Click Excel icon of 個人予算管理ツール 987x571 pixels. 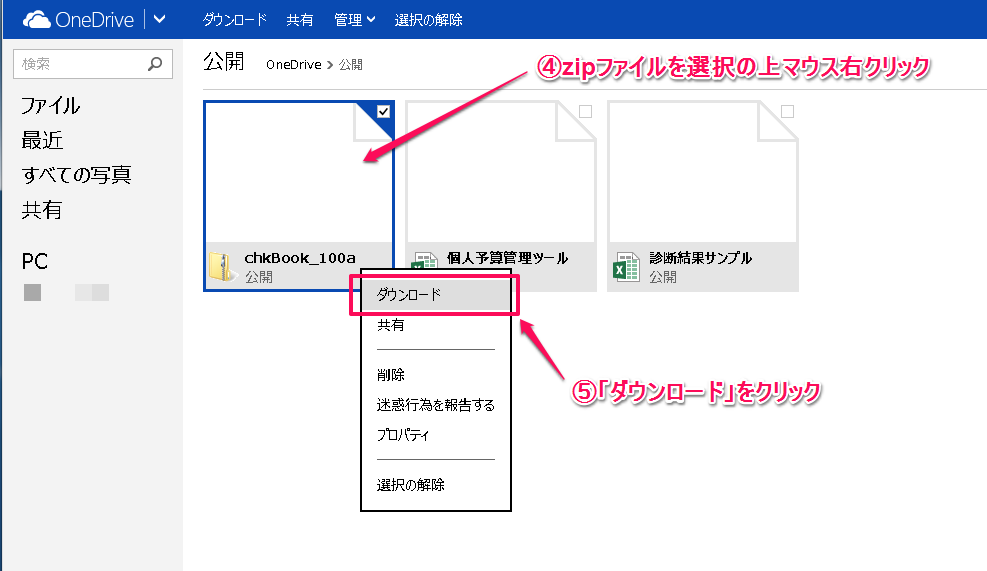click(x=424, y=262)
